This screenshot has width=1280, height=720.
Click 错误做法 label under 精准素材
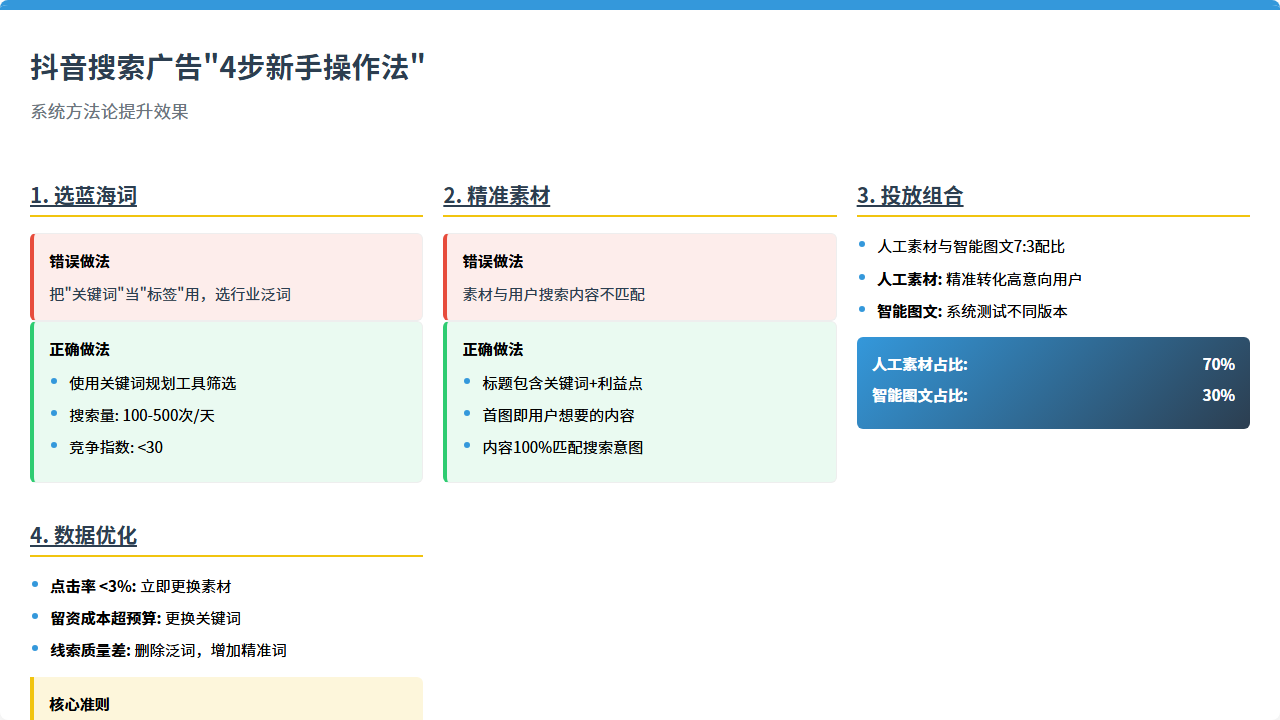point(493,261)
